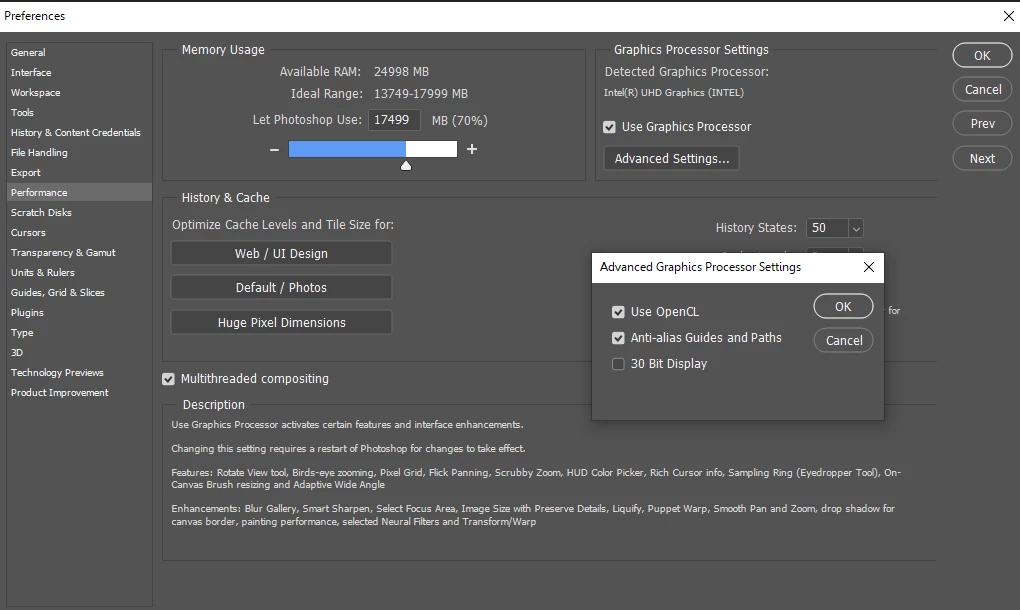Select the Performance section
The image size is (1020, 610).
(79, 192)
